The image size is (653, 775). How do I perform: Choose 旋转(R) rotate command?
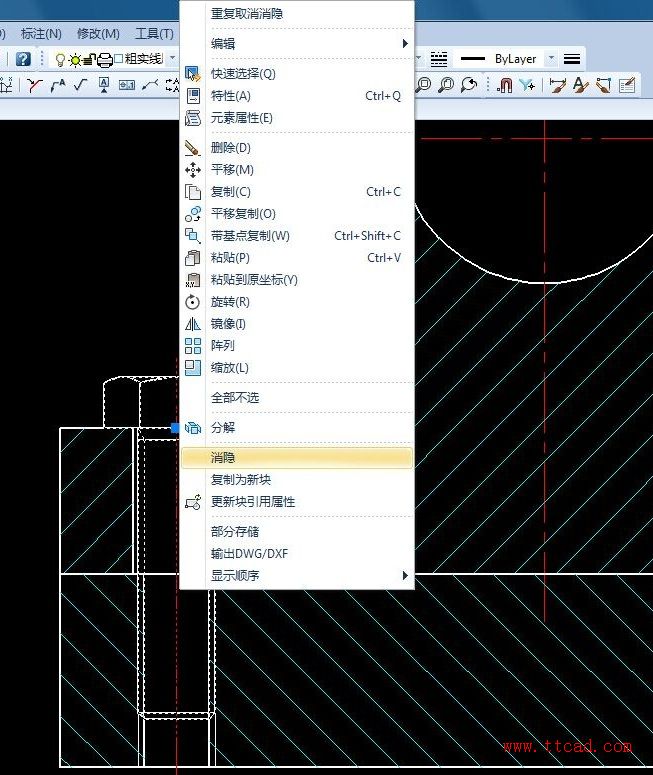click(x=297, y=302)
